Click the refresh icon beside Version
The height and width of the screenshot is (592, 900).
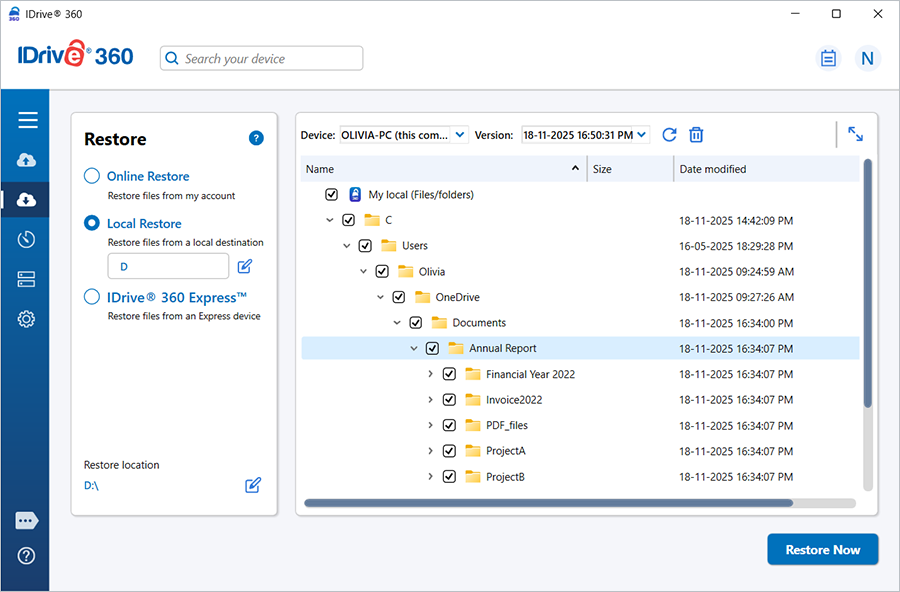tap(669, 135)
